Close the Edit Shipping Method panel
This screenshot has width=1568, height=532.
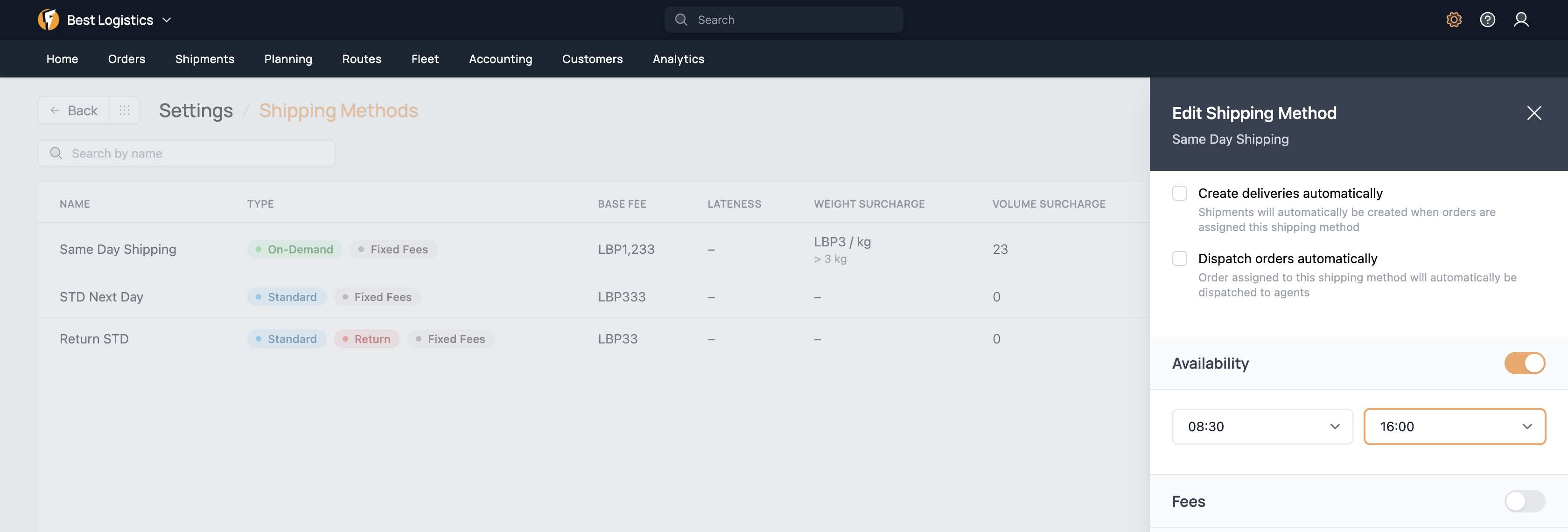tap(1533, 113)
